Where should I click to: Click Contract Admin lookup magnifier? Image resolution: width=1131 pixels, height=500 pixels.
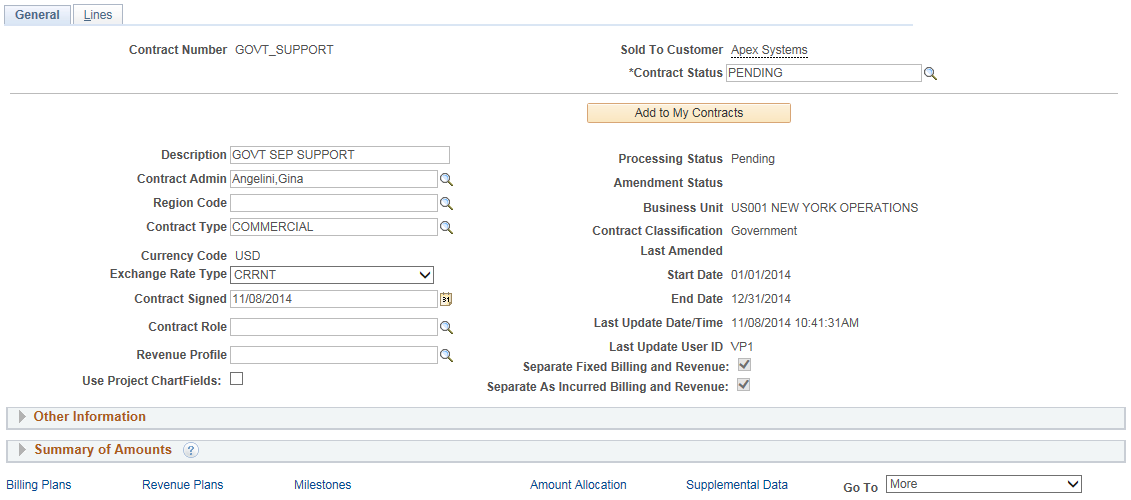click(447, 179)
